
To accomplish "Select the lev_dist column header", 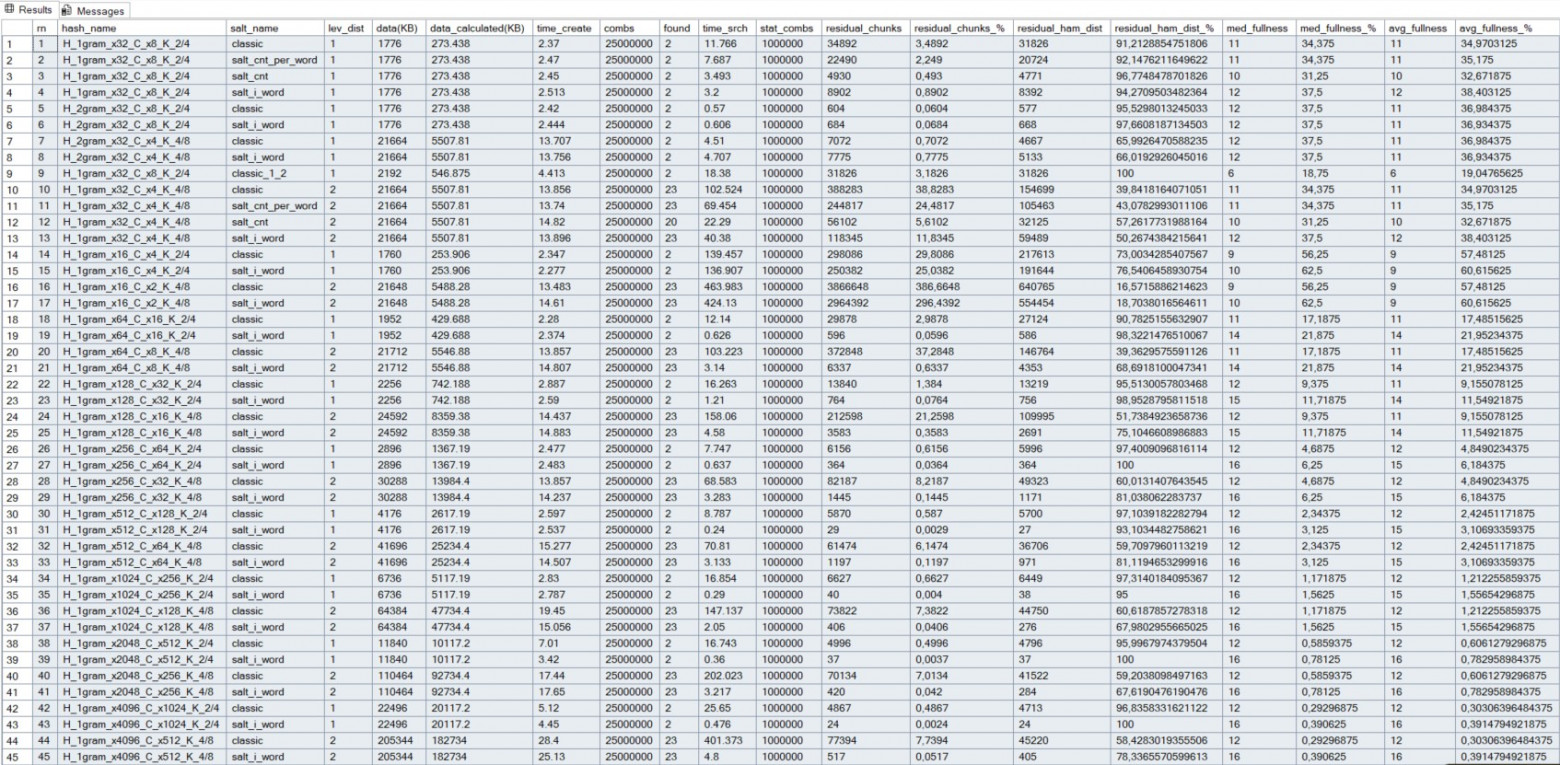I will click(x=346, y=28).
